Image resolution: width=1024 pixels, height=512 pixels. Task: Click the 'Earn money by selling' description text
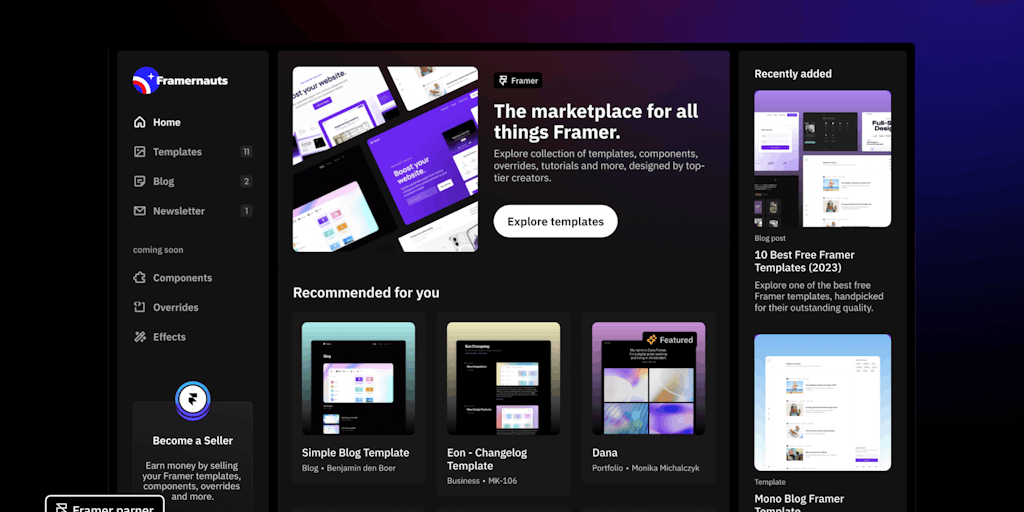(x=193, y=481)
